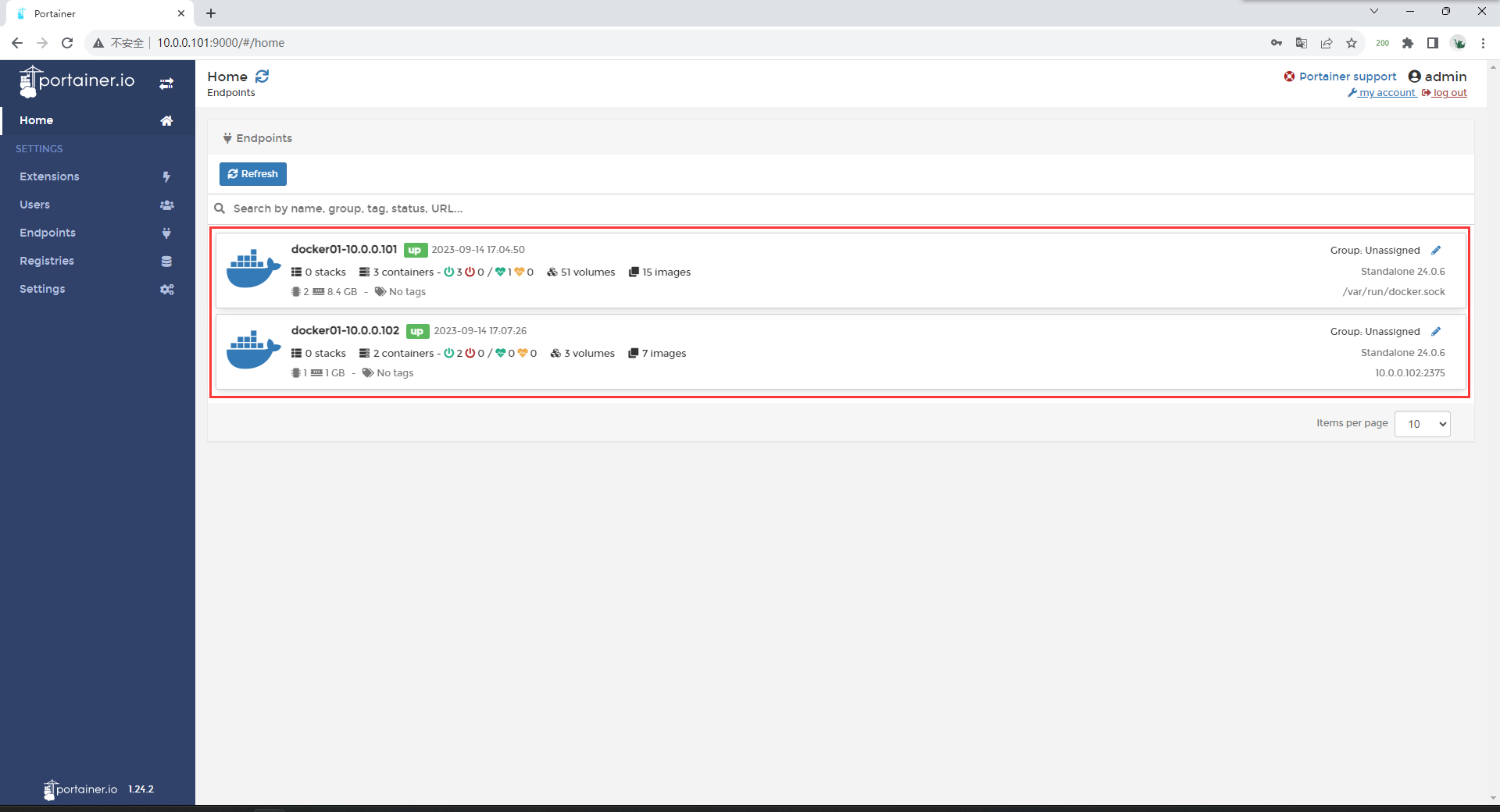Open Registries in the sidebar menu
The image size is (1500, 812).
[98, 261]
